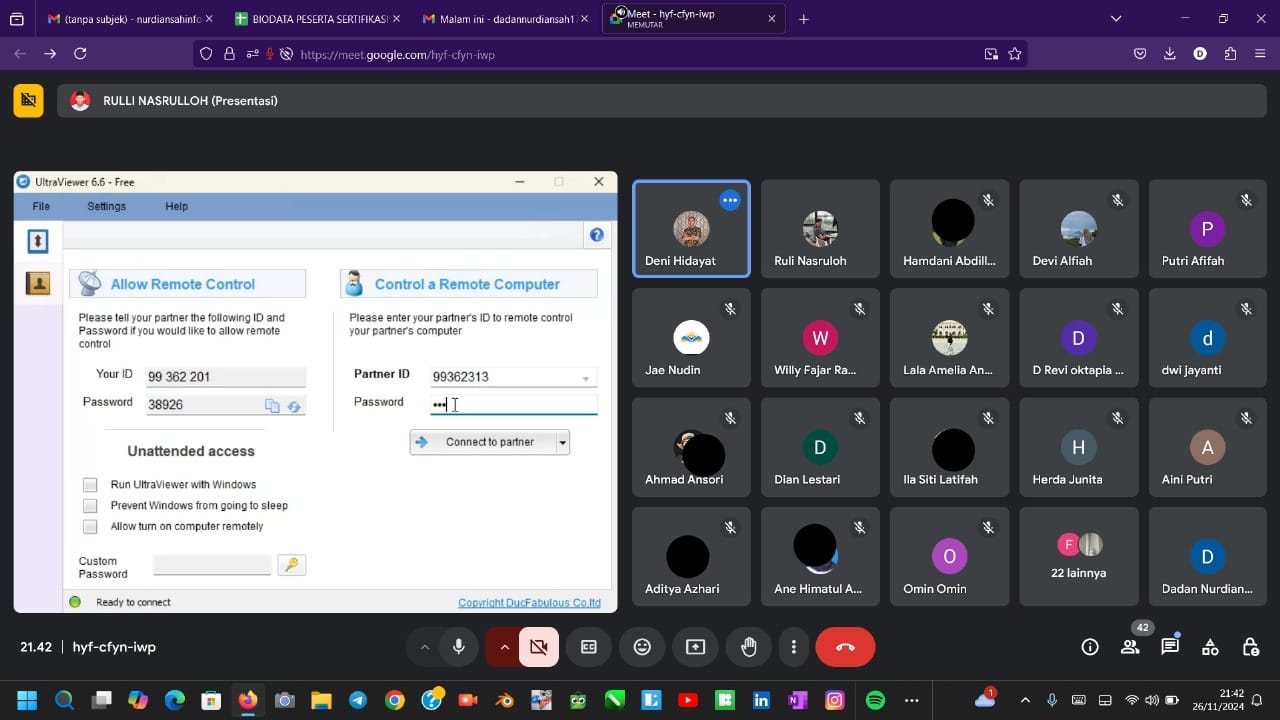Open the emoji reactions button
Viewport: 1280px width, 720px height.
(x=642, y=647)
